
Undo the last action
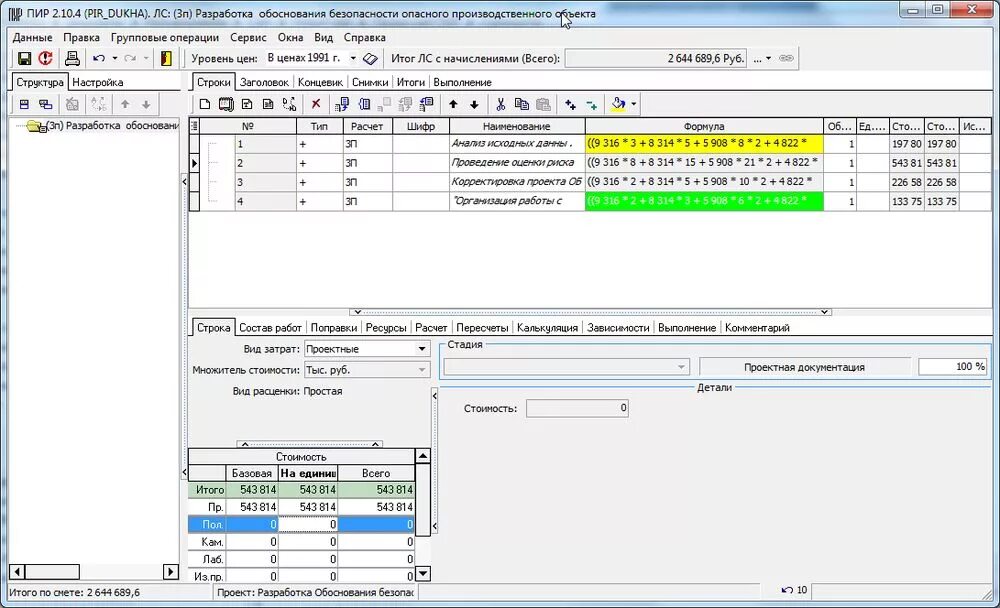click(99, 59)
